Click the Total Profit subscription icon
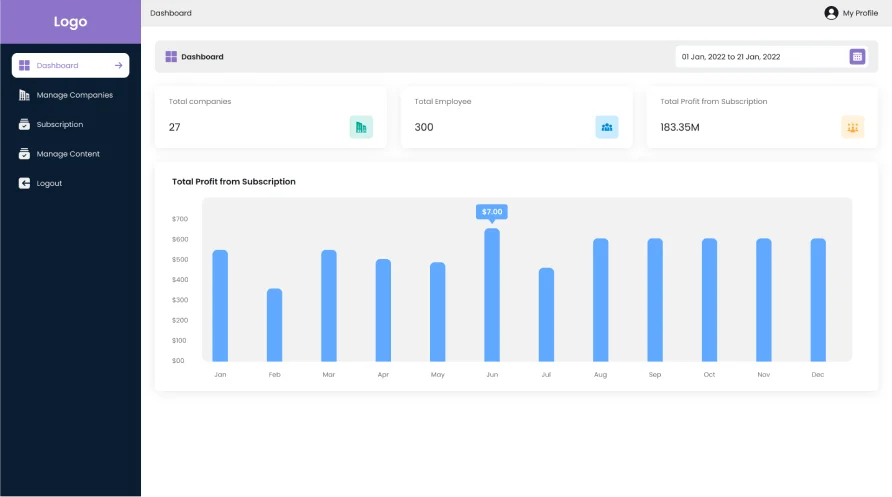 point(852,127)
